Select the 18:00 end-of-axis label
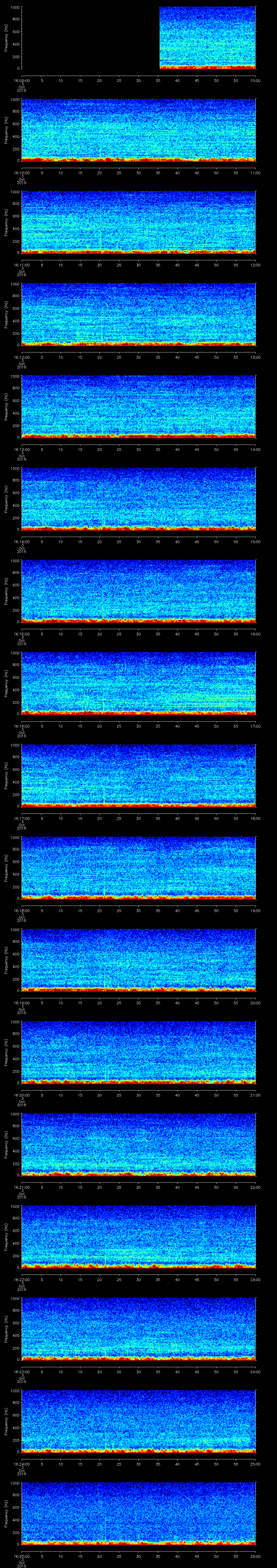 point(255,818)
